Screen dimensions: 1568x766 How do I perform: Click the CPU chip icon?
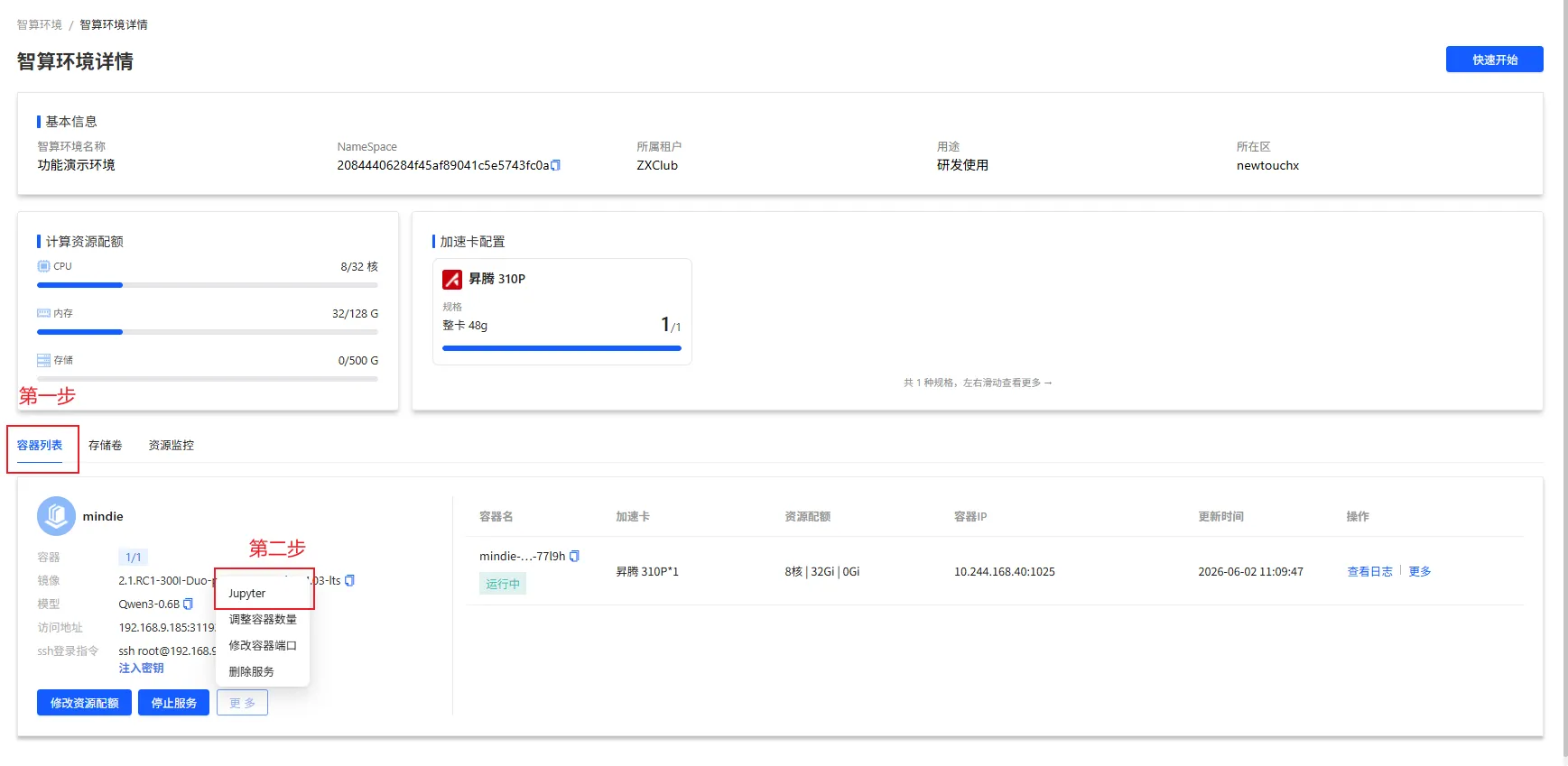coord(43,266)
